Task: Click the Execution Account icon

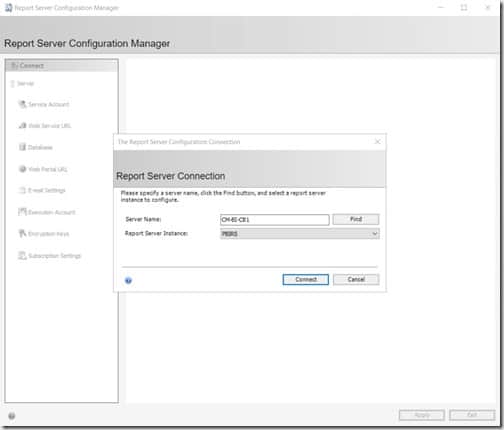Action: click(x=22, y=212)
